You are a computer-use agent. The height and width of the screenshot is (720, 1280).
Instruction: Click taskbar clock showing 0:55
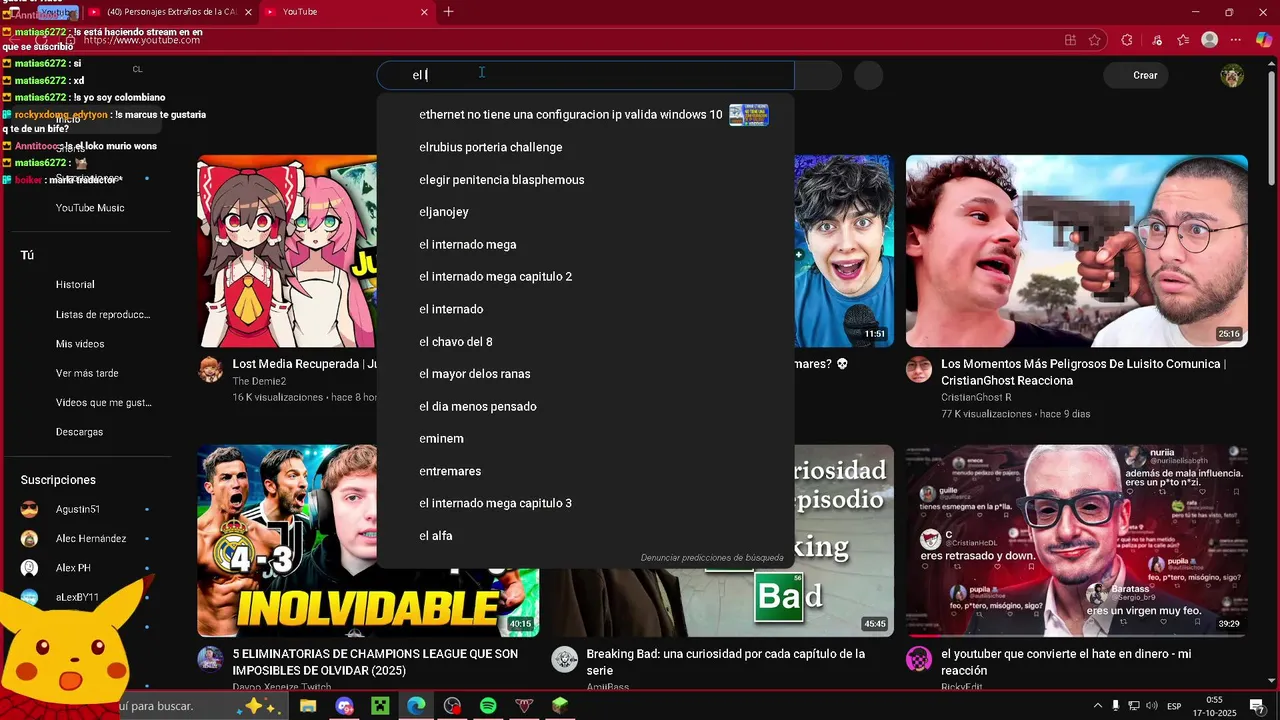coord(1215,706)
